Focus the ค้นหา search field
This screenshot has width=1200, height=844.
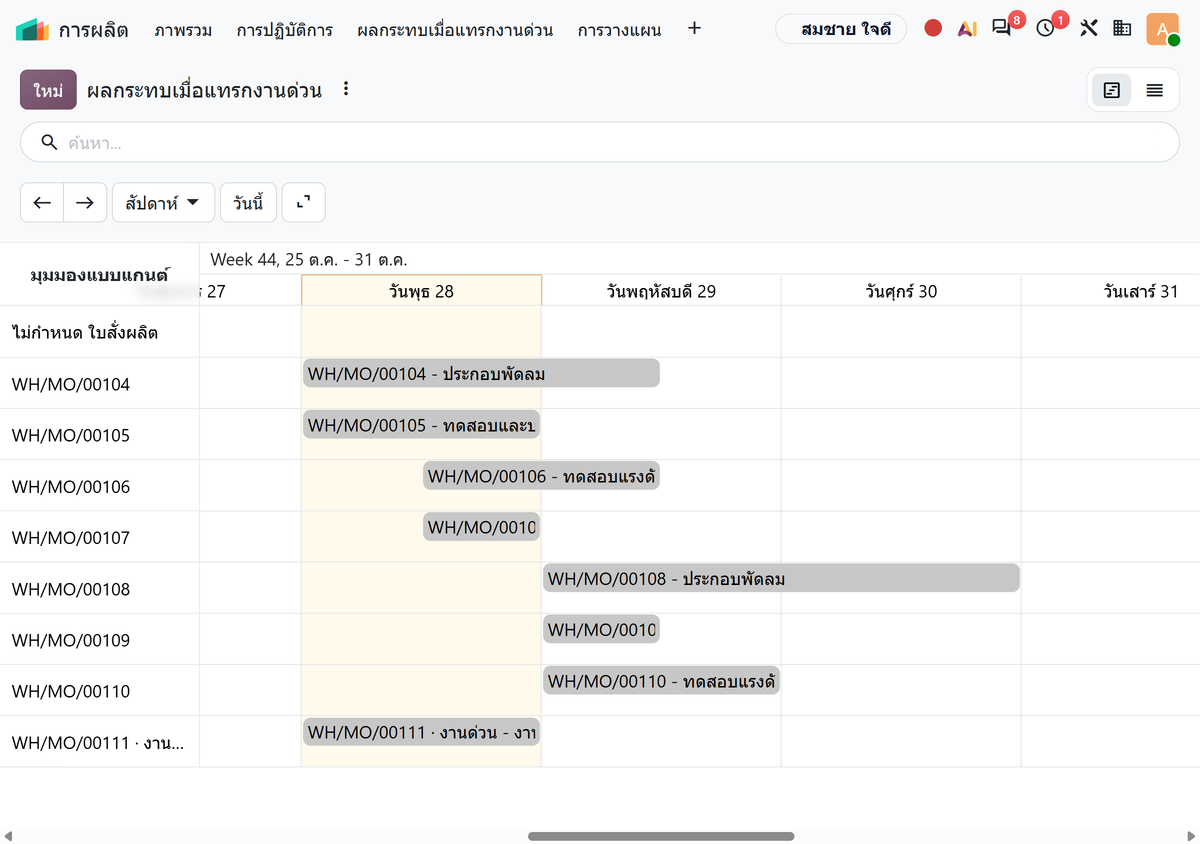click(600, 143)
